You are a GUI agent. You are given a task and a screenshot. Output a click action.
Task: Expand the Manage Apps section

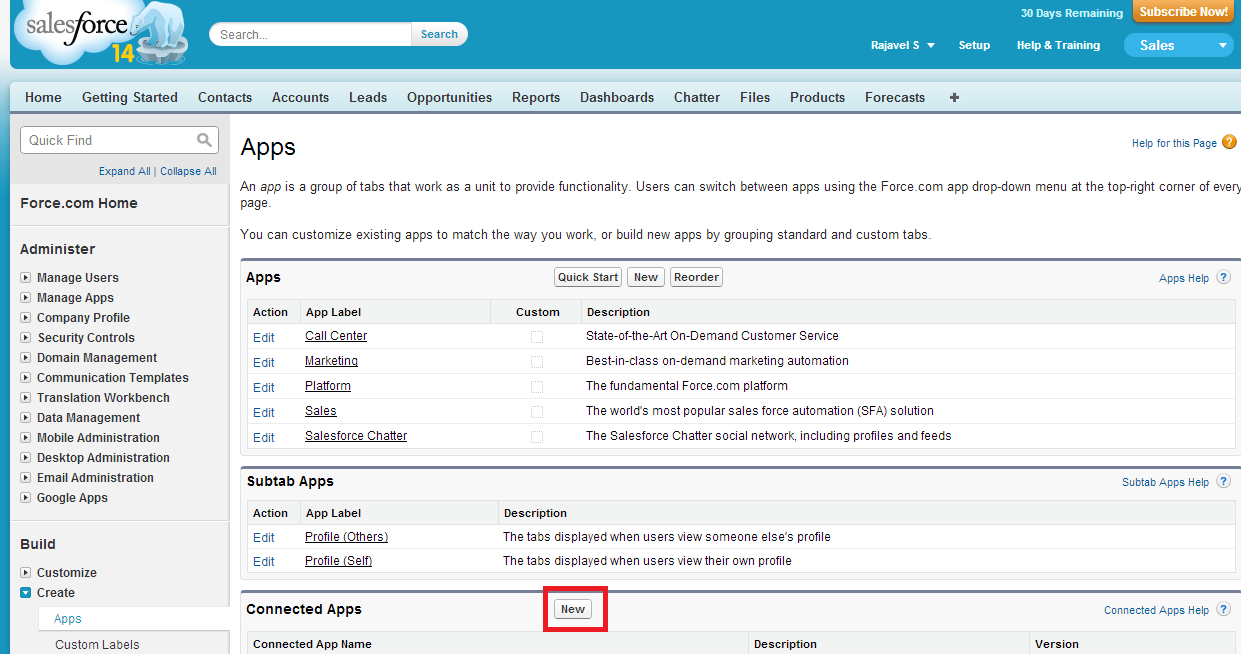tap(26, 298)
